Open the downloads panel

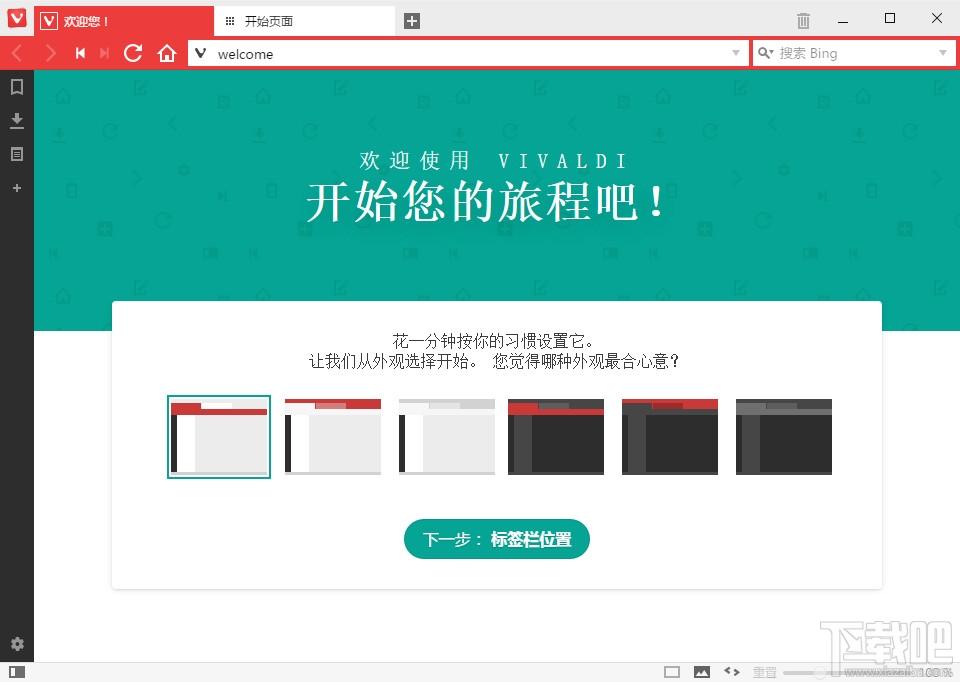pos(17,121)
